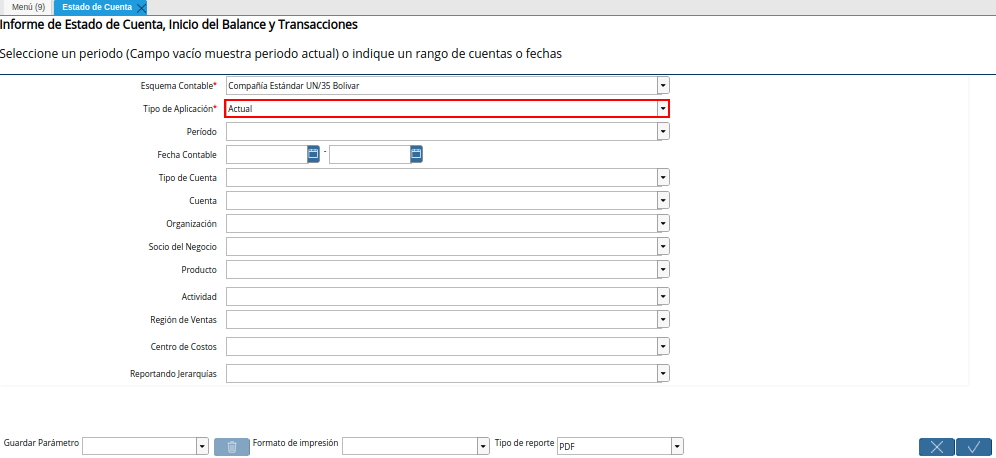Image resolution: width=996 pixels, height=458 pixels.
Task: Confirm the report with the checkmark button
Action: pos(974,447)
